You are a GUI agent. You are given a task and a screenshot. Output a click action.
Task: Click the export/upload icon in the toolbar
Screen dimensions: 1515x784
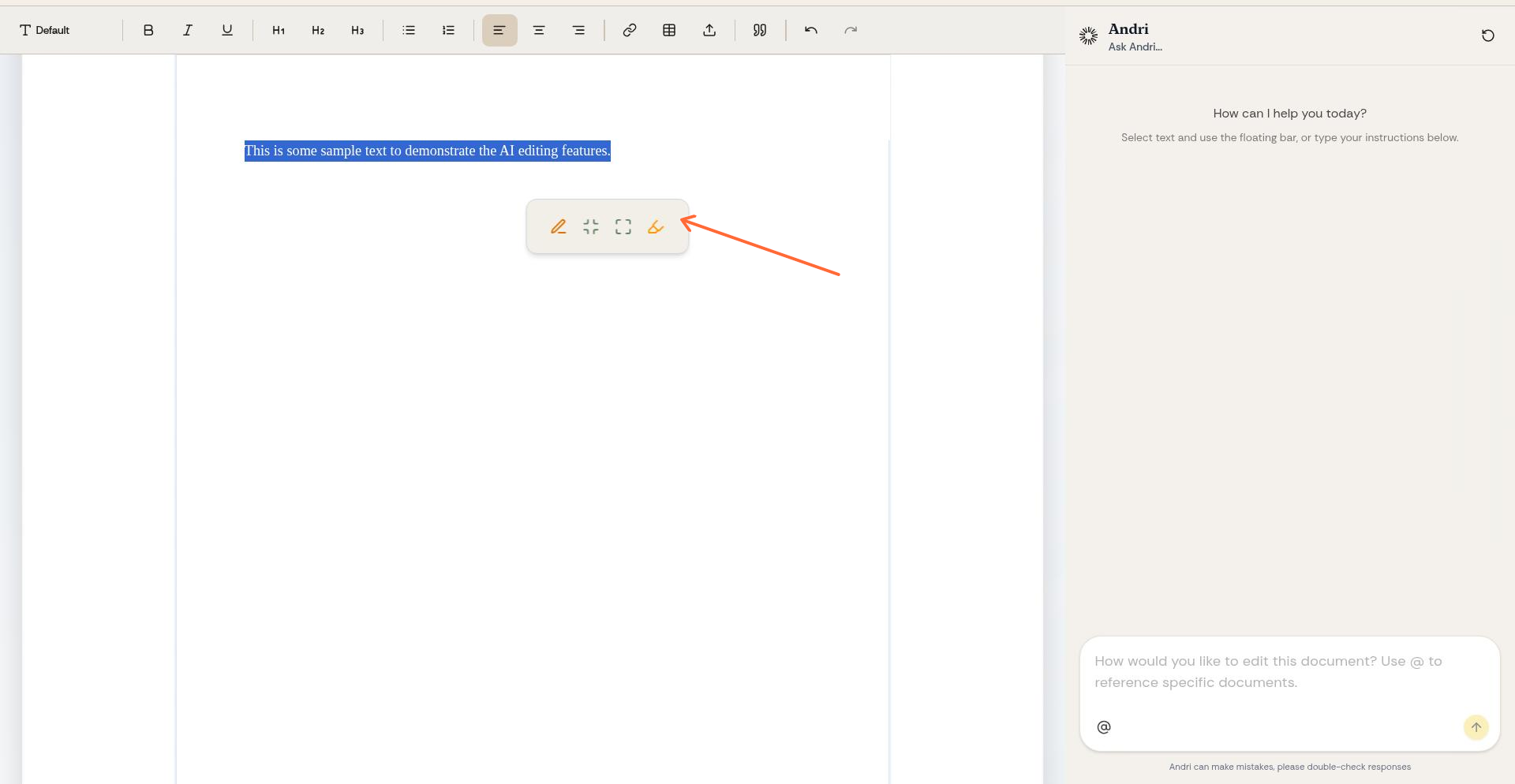click(709, 30)
